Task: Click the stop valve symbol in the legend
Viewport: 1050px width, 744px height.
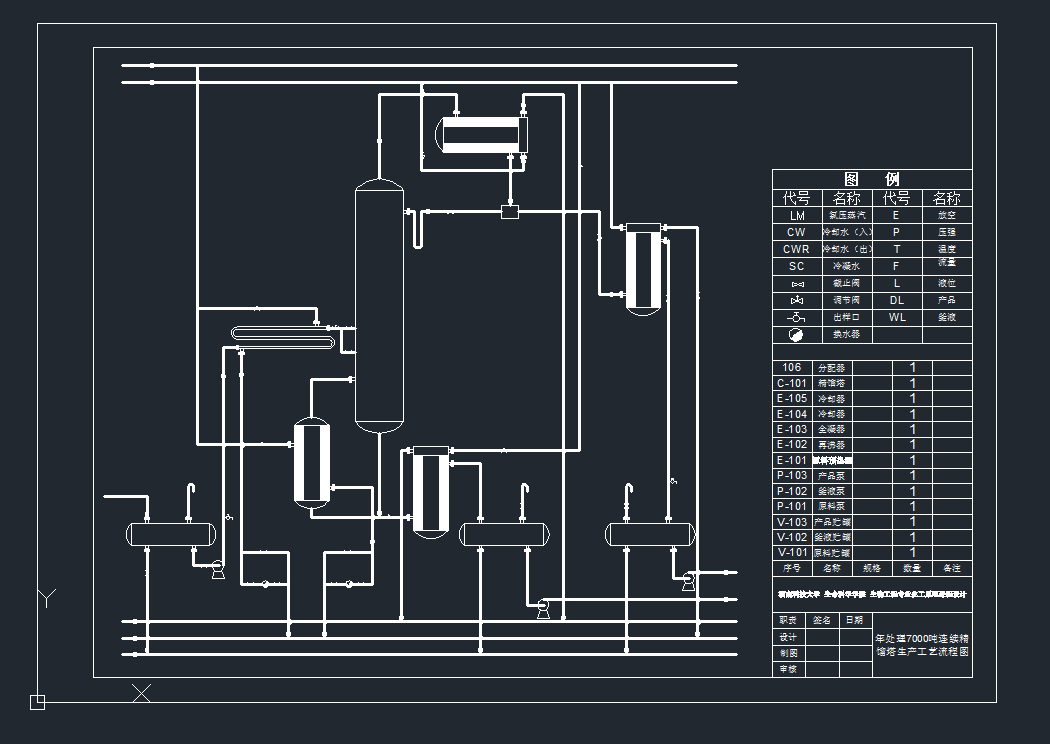Action: pos(796,284)
